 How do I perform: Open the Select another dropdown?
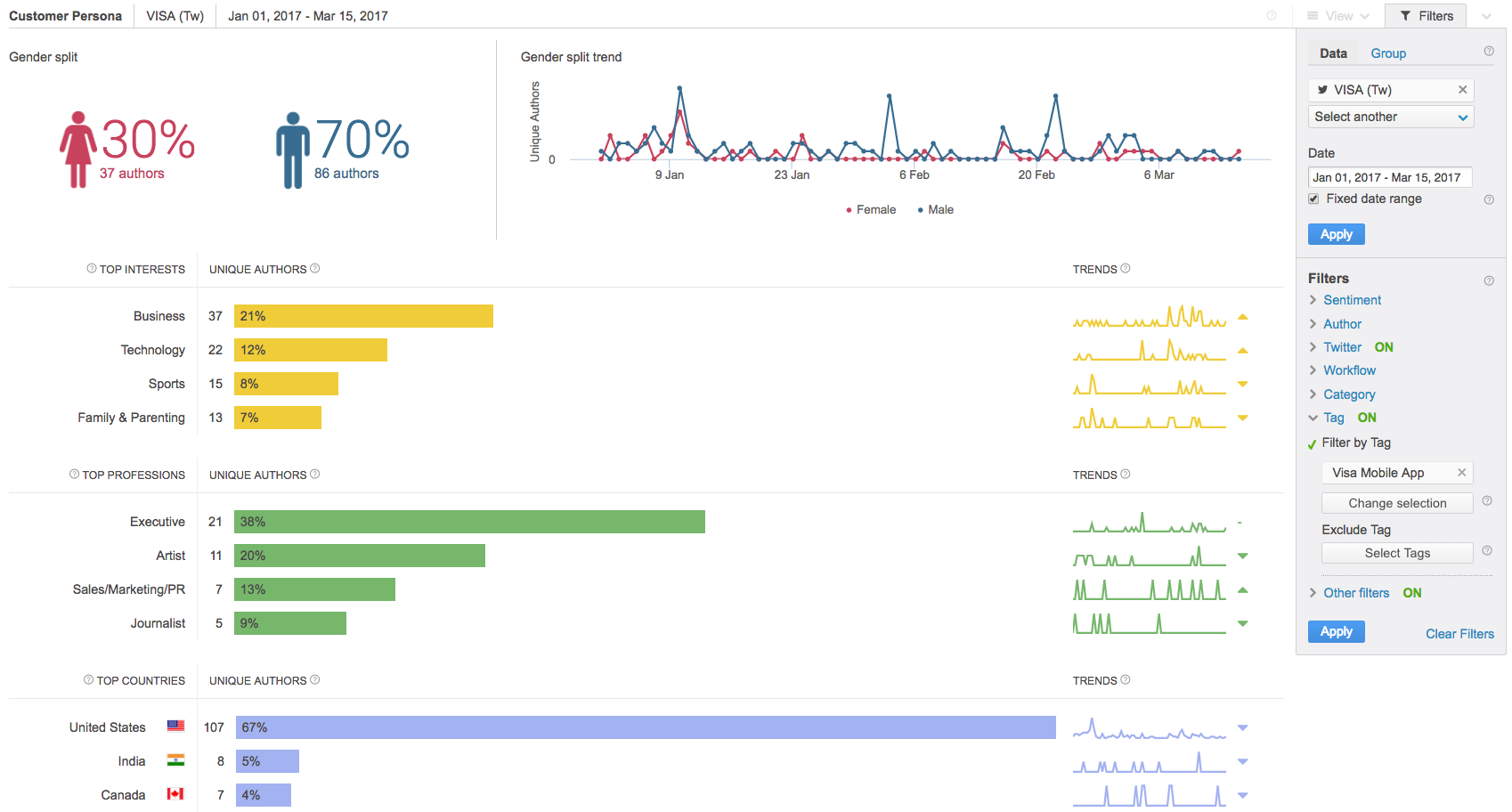(1391, 117)
